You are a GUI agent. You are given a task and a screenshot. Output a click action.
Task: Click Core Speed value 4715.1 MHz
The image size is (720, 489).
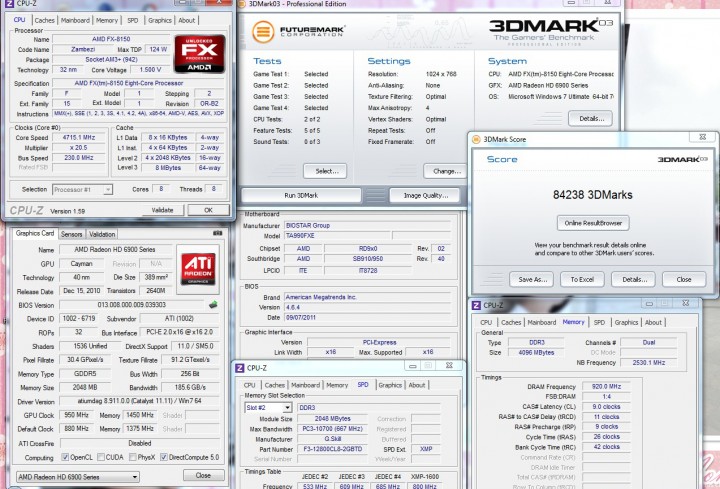click(79, 138)
